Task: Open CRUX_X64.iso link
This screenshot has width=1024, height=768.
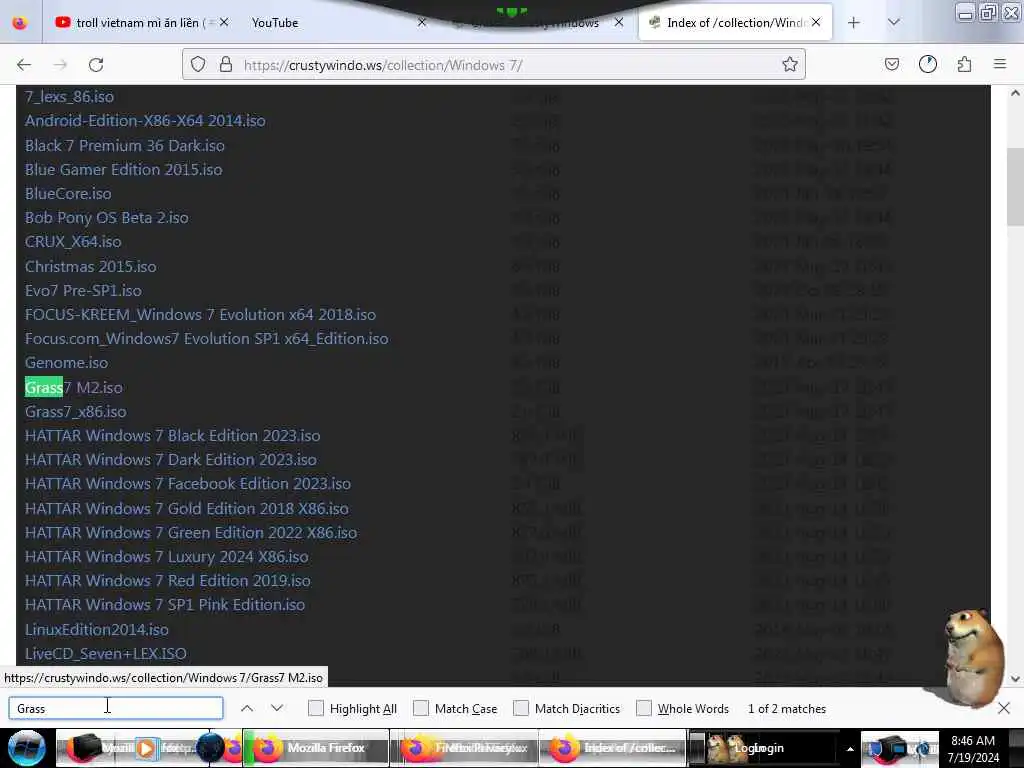Action: [73, 242]
